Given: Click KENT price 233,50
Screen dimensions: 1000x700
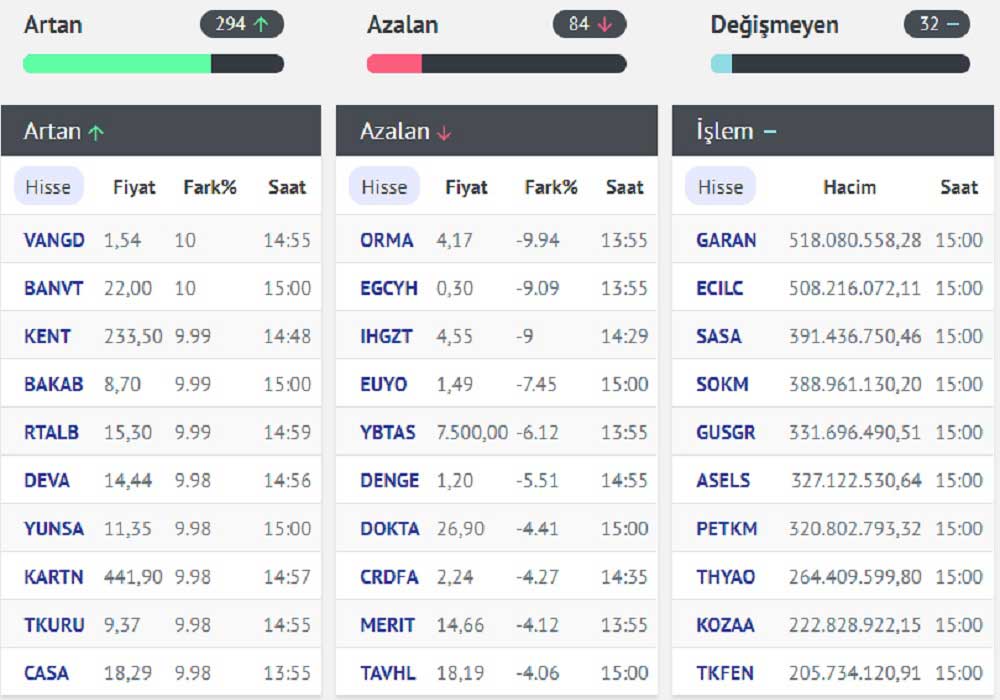Looking at the screenshot, I should [133, 337].
